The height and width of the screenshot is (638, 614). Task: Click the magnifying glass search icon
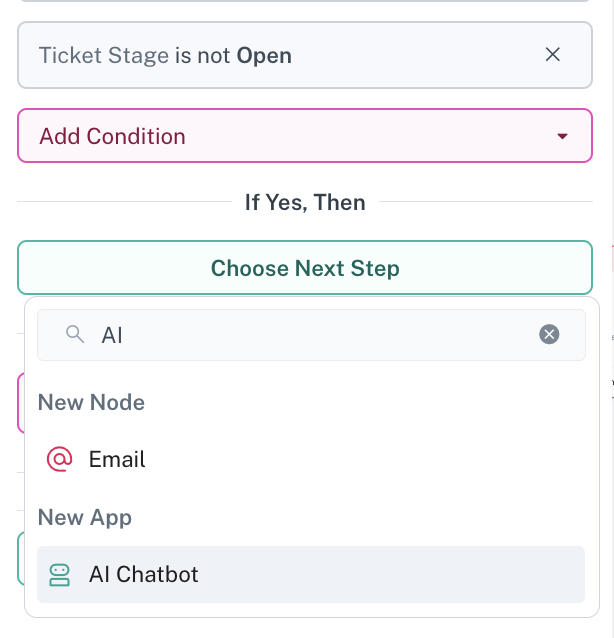pos(75,335)
